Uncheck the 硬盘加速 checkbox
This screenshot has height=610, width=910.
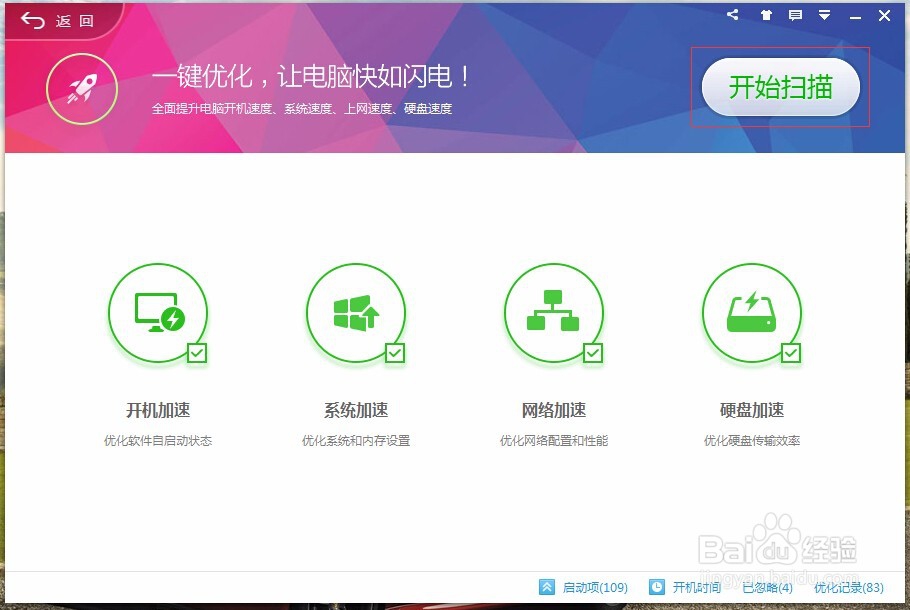pos(791,353)
